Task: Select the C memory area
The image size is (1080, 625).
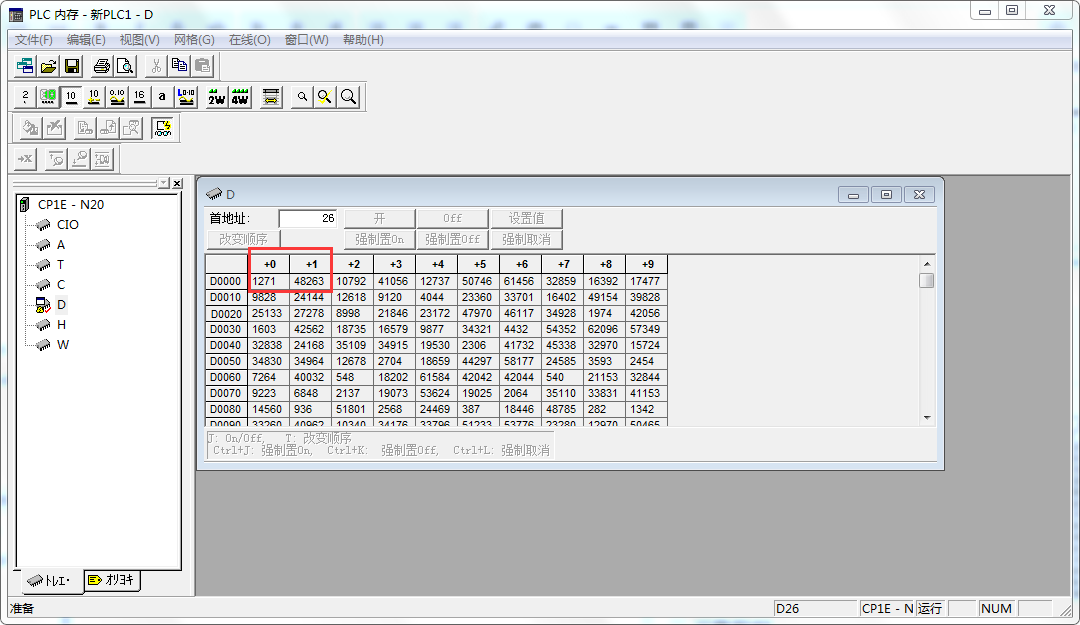Action: pos(61,285)
